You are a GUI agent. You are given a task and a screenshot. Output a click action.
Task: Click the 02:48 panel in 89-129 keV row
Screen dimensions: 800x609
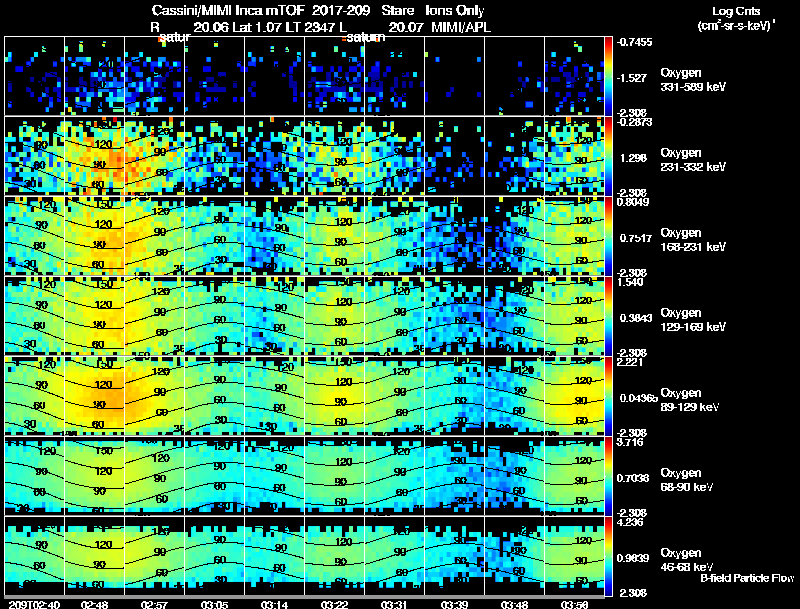94,396
